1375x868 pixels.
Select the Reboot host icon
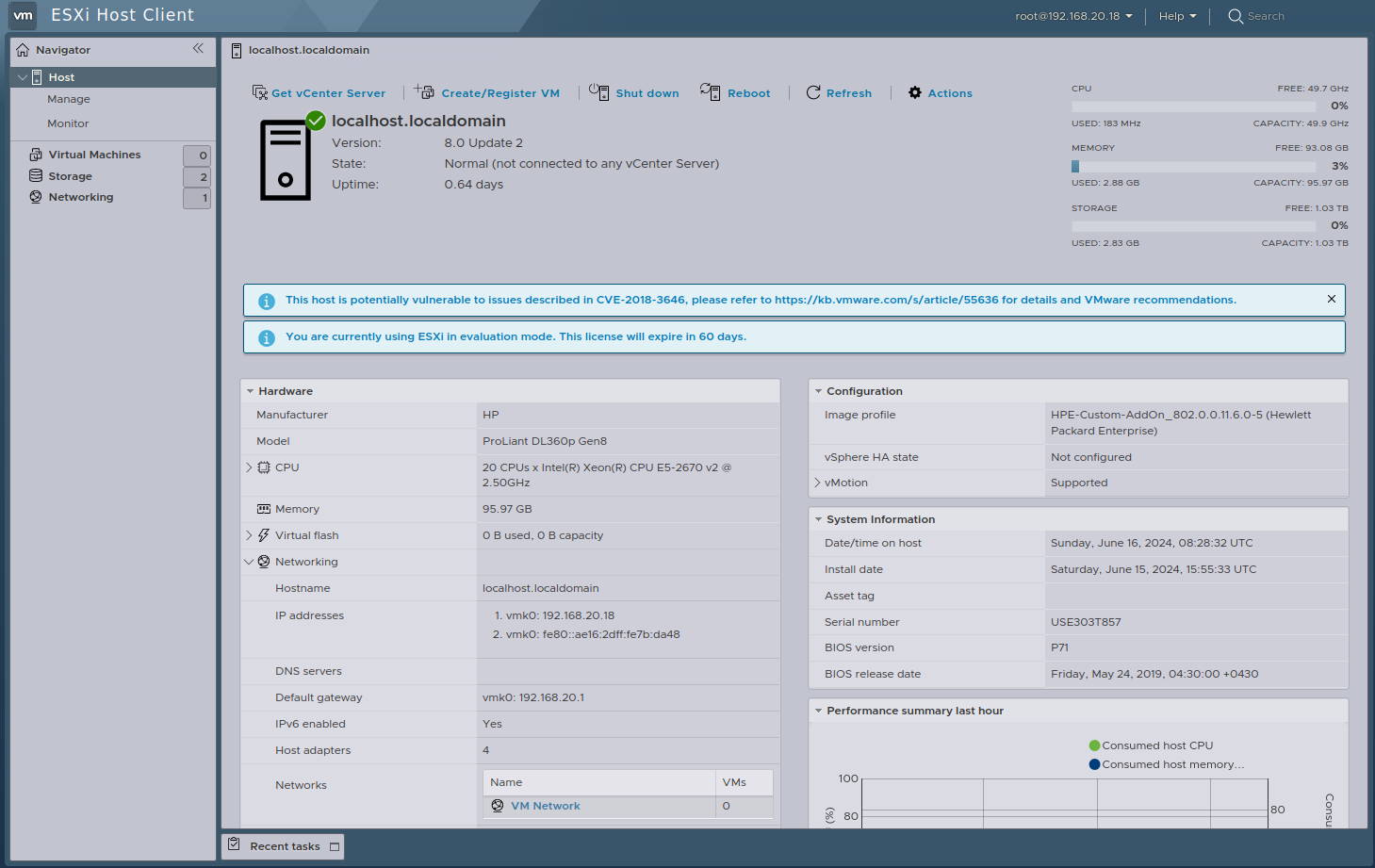click(x=708, y=91)
